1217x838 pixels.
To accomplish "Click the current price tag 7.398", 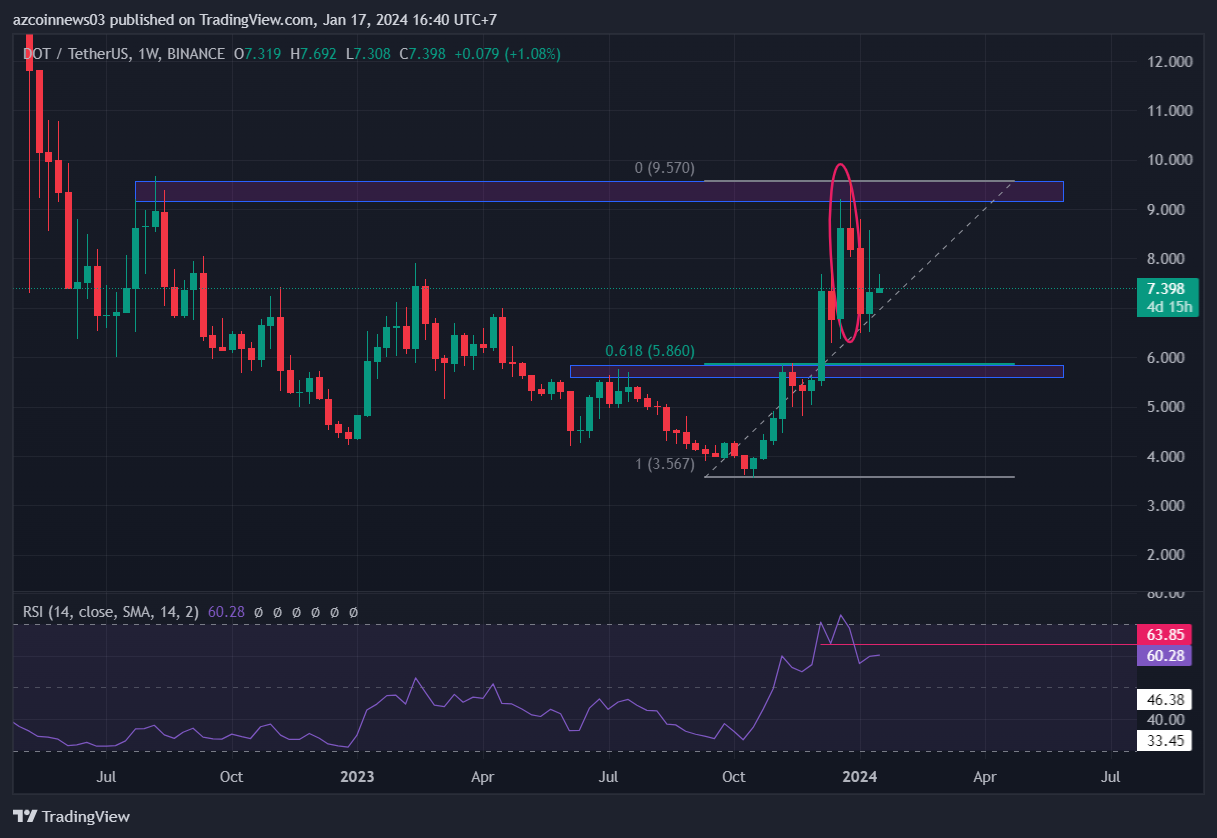I will tap(1166, 289).
